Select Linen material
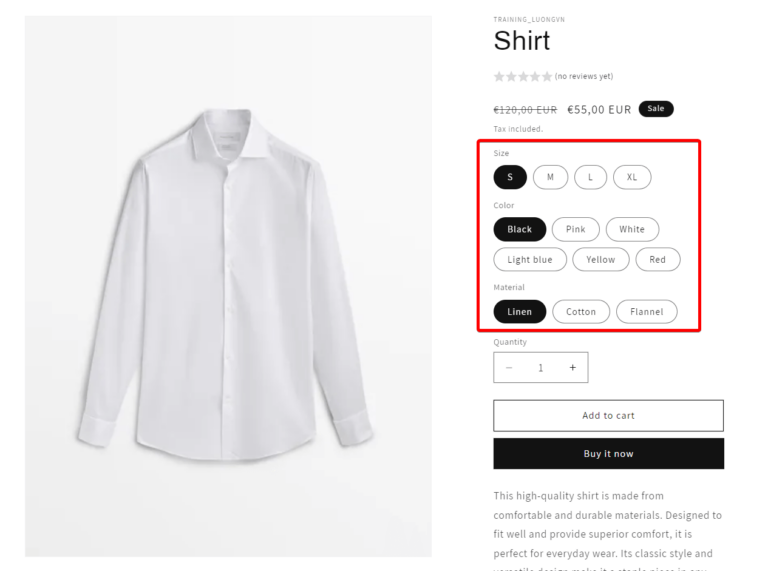The width and height of the screenshot is (768, 571). point(520,311)
